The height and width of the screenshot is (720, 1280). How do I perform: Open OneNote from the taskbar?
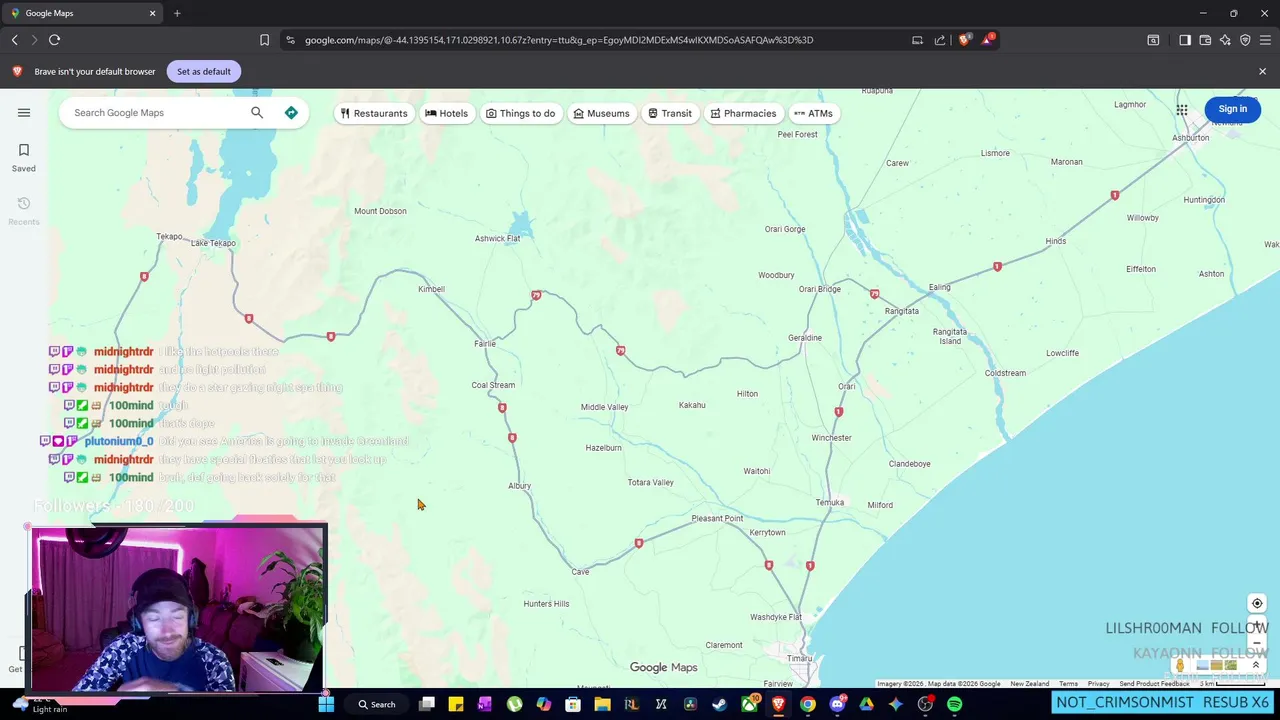485,704
